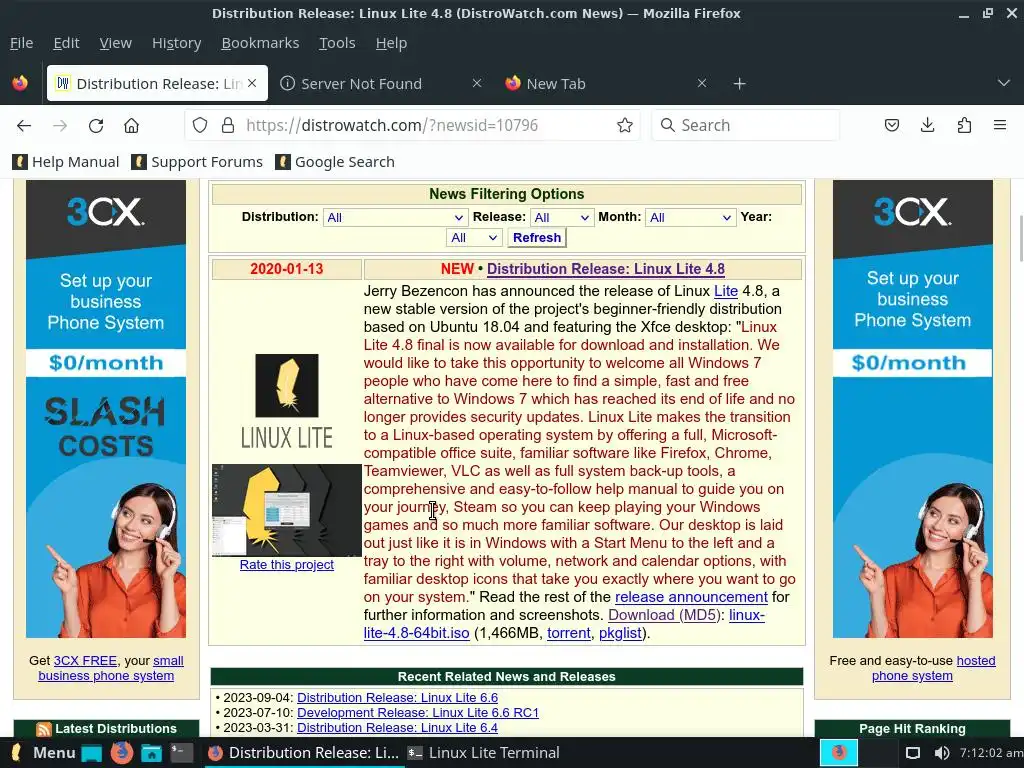Open the file manager taskbar launcher
1024x768 pixels.
[x=152, y=753]
